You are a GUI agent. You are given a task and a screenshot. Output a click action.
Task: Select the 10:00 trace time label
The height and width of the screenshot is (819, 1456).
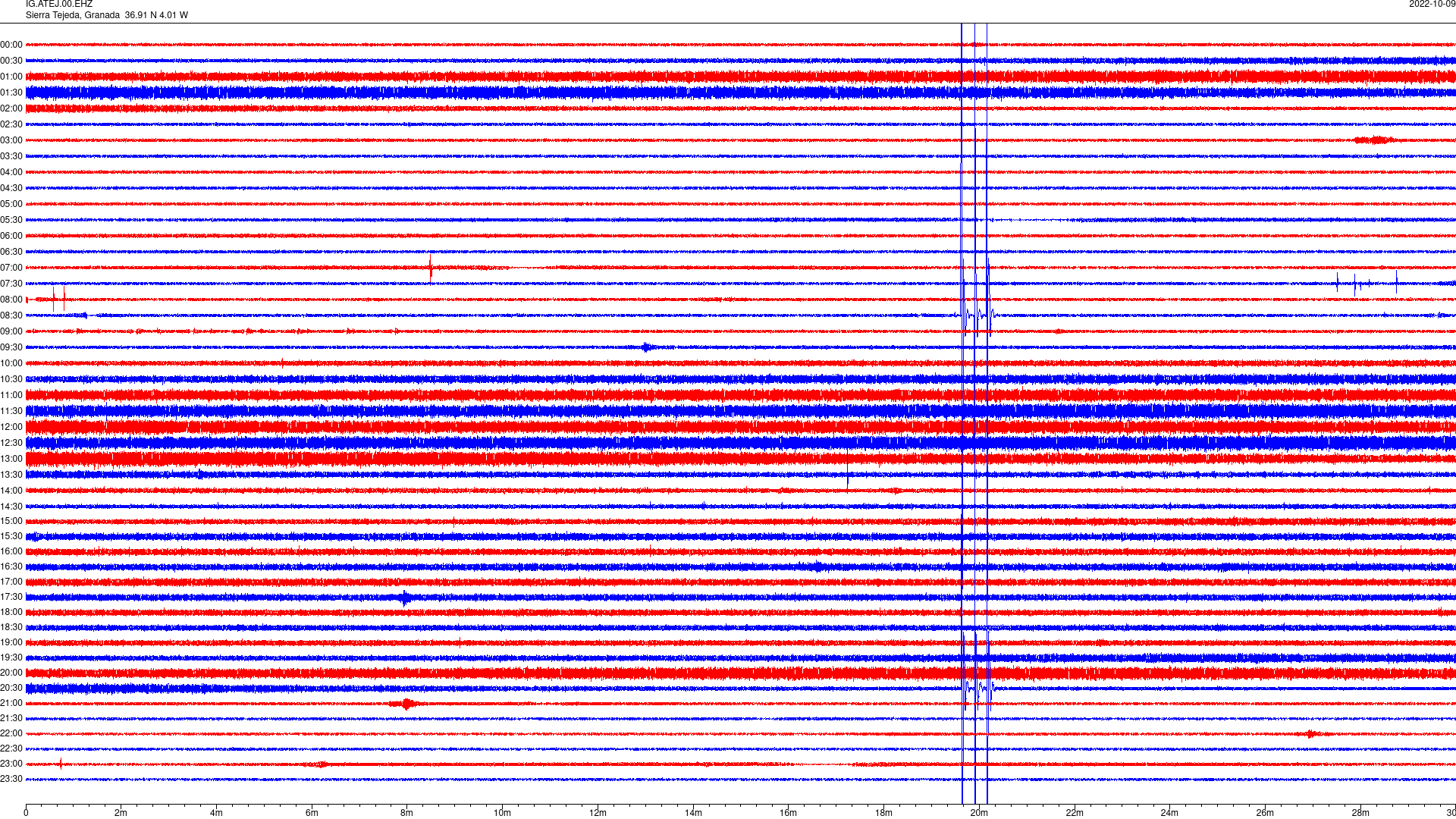click(11, 363)
